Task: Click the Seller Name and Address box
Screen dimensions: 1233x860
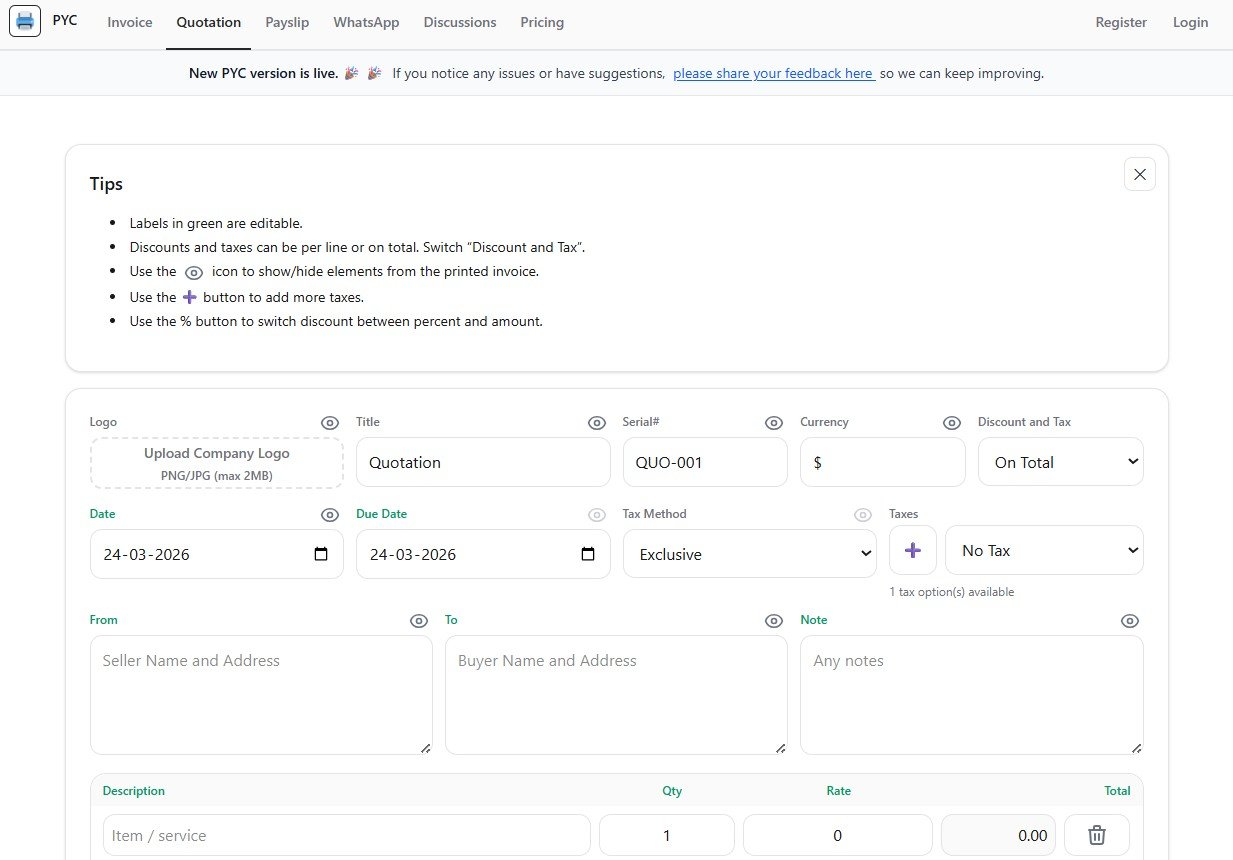Action: (261, 695)
